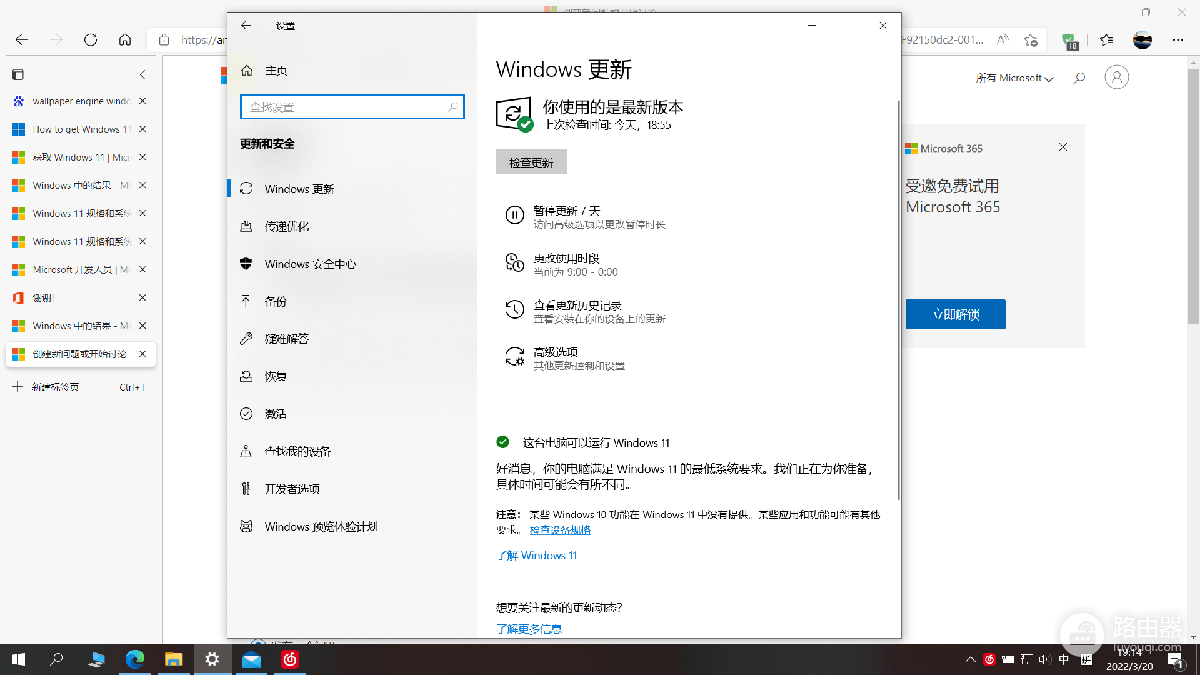Click the learn about Windows 11 link
Image resolution: width=1200 pixels, height=675 pixels.
pyautogui.click(x=537, y=556)
